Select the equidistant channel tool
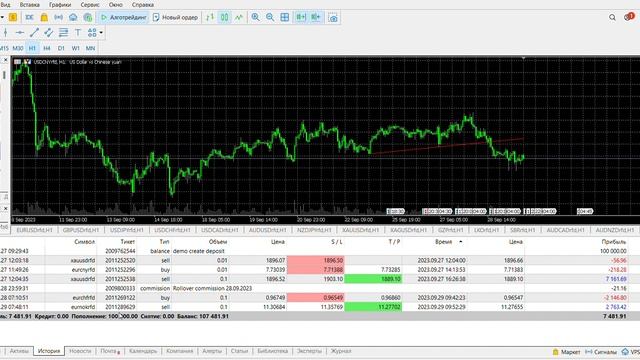The width and height of the screenshot is (640, 360). pyautogui.click(x=49, y=33)
